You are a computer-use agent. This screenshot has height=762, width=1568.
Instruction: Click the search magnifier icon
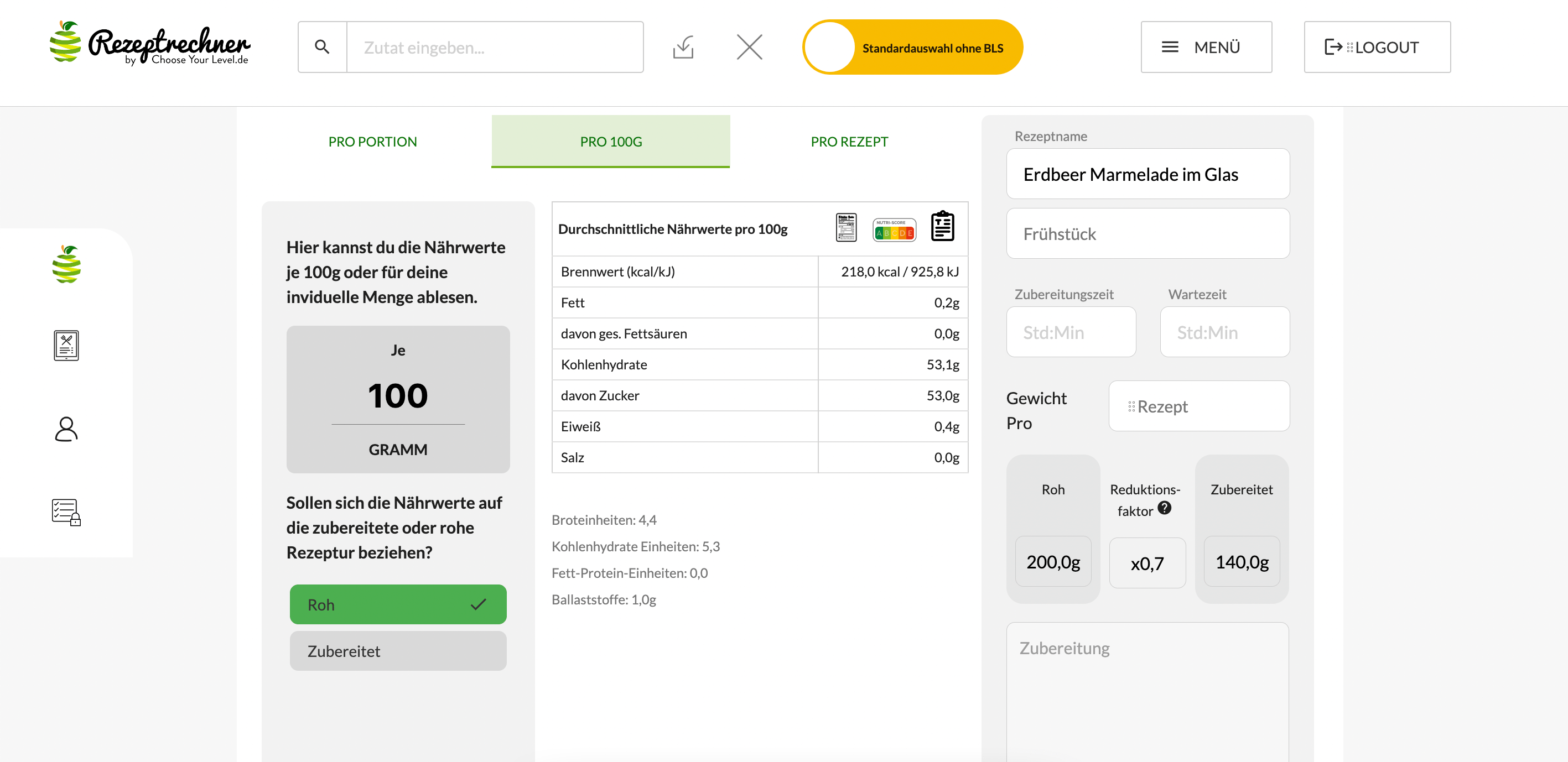coord(322,47)
